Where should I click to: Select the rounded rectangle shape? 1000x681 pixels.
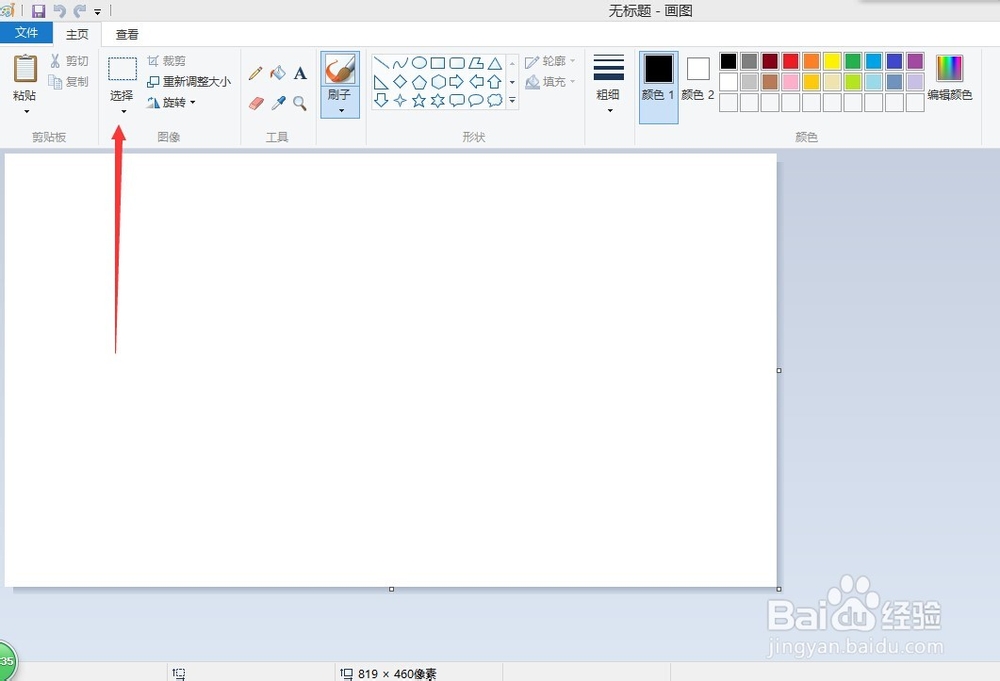tap(457, 62)
